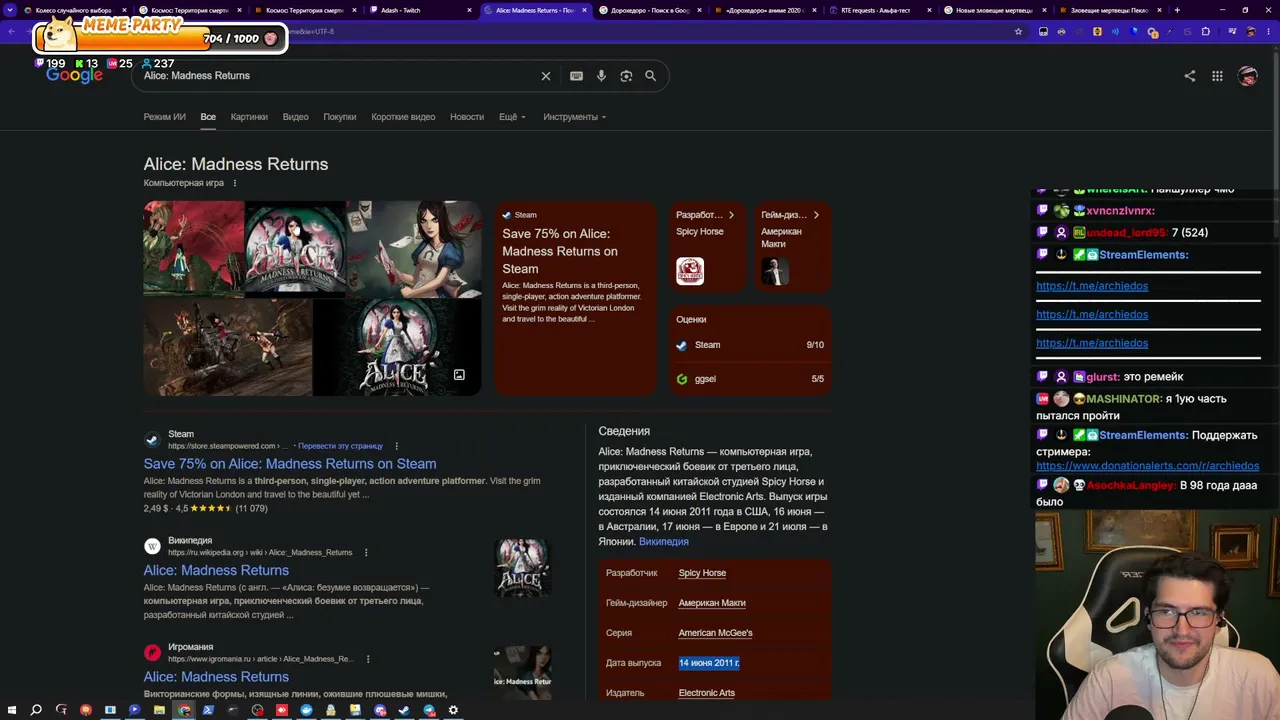Clear the search box with the X icon
The width and height of the screenshot is (1280, 720).
point(546,76)
